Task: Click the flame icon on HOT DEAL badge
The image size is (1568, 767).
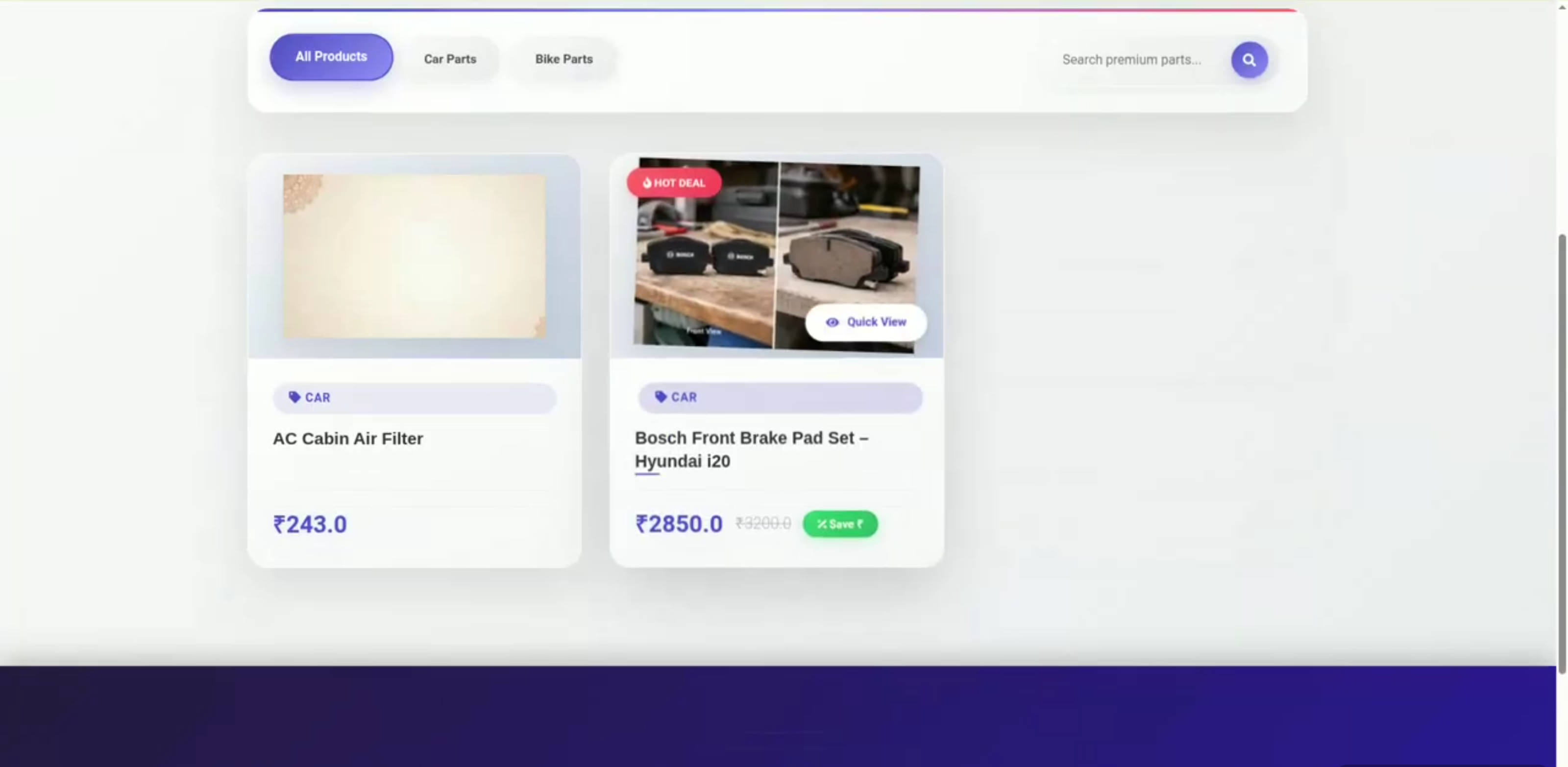Action: pos(646,183)
